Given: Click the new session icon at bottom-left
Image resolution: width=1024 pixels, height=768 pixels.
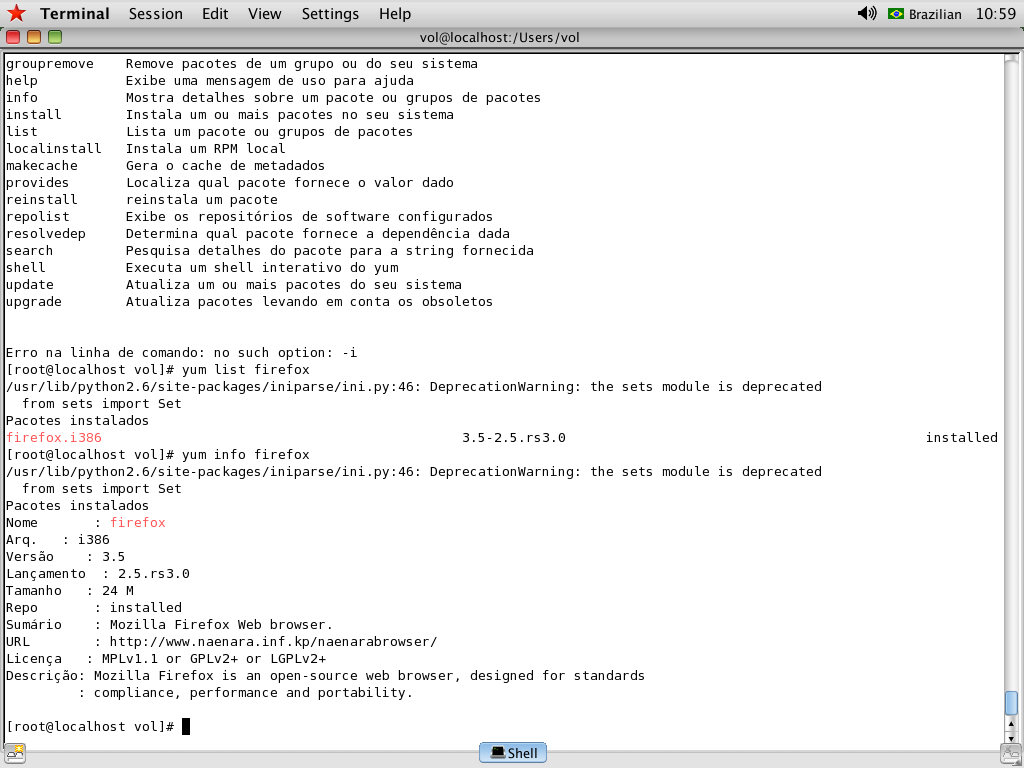Looking at the screenshot, I should pyautogui.click(x=14, y=753).
